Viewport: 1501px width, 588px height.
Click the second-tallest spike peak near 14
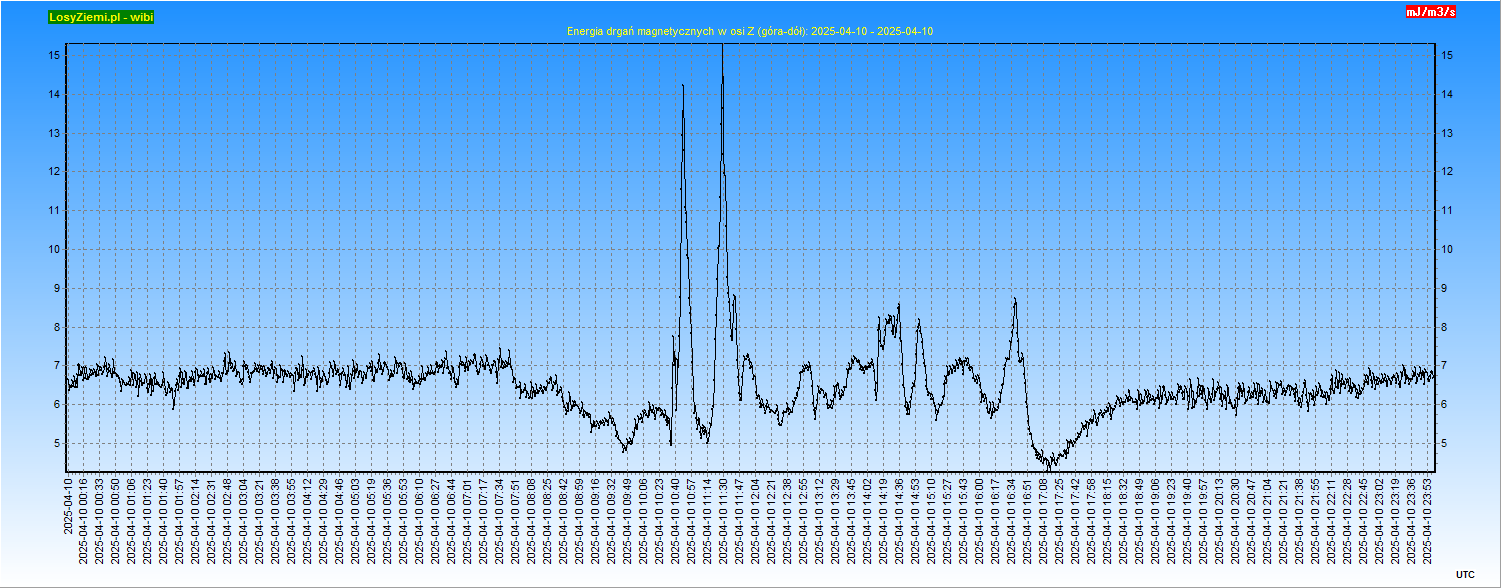pos(683,86)
